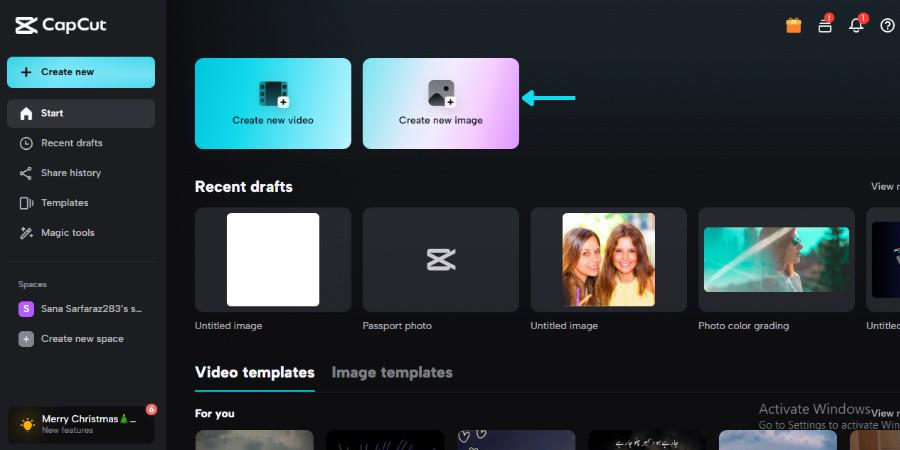Click the red badge on features banner
Image resolution: width=900 pixels, height=450 pixels.
point(151,410)
